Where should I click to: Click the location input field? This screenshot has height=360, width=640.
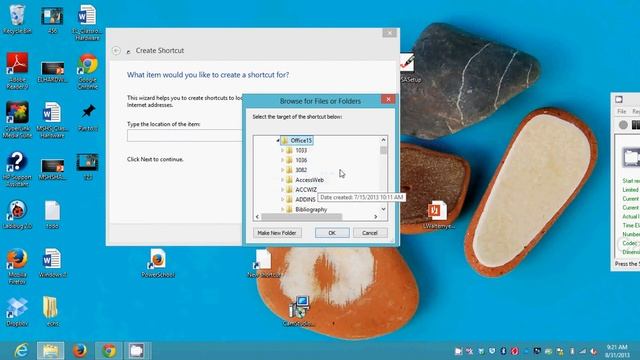tap(184, 136)
